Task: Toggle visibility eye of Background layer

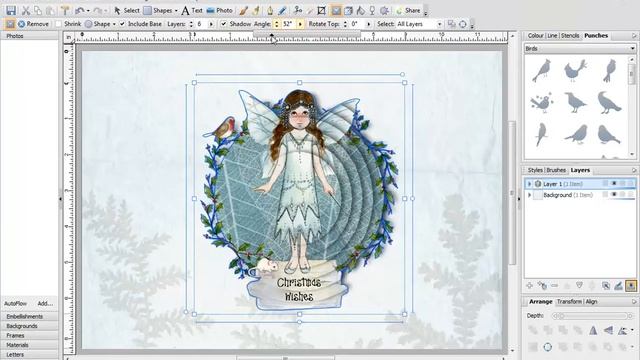Action: 613,195
